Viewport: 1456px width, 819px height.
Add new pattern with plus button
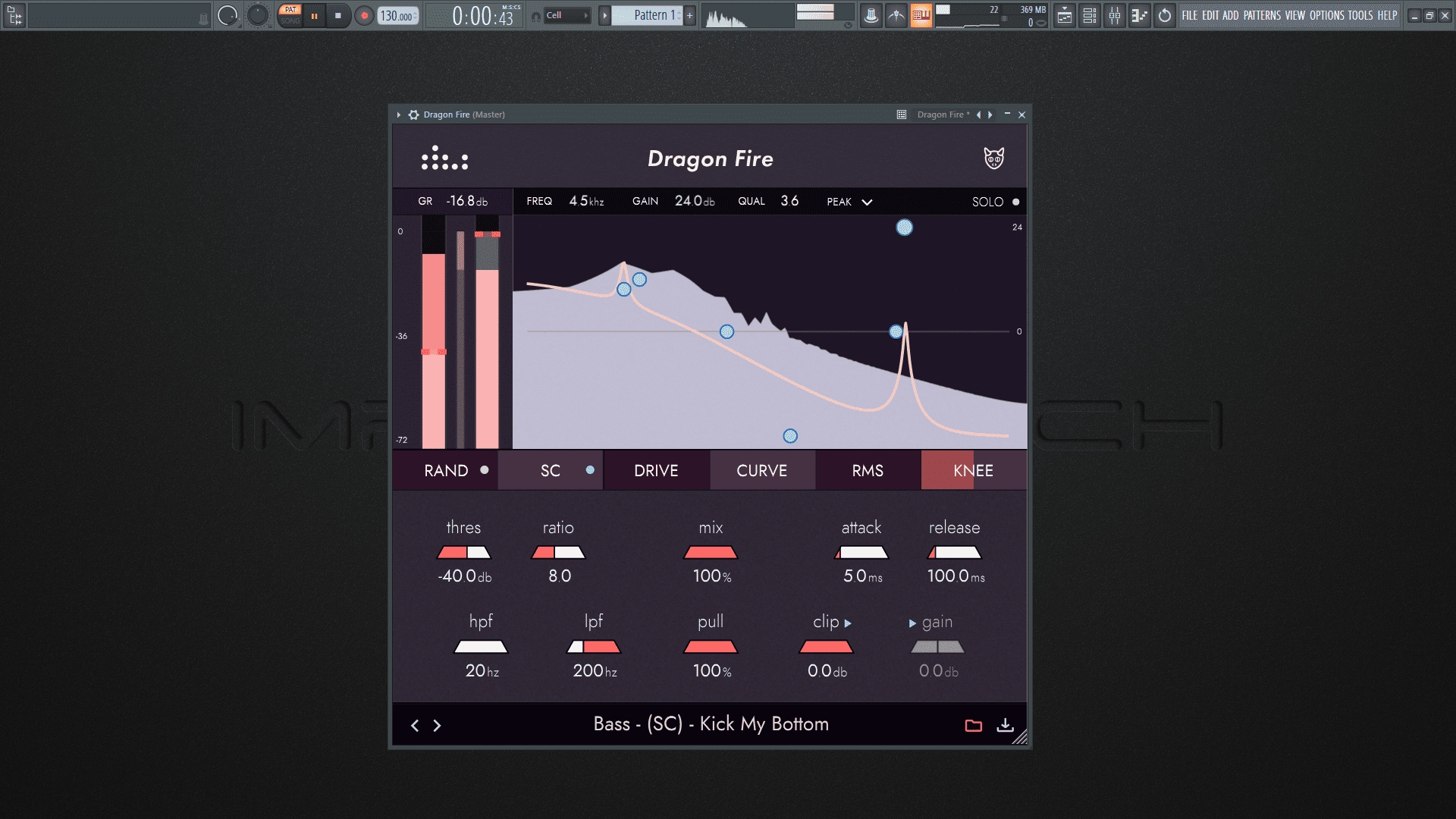[690, 15]
